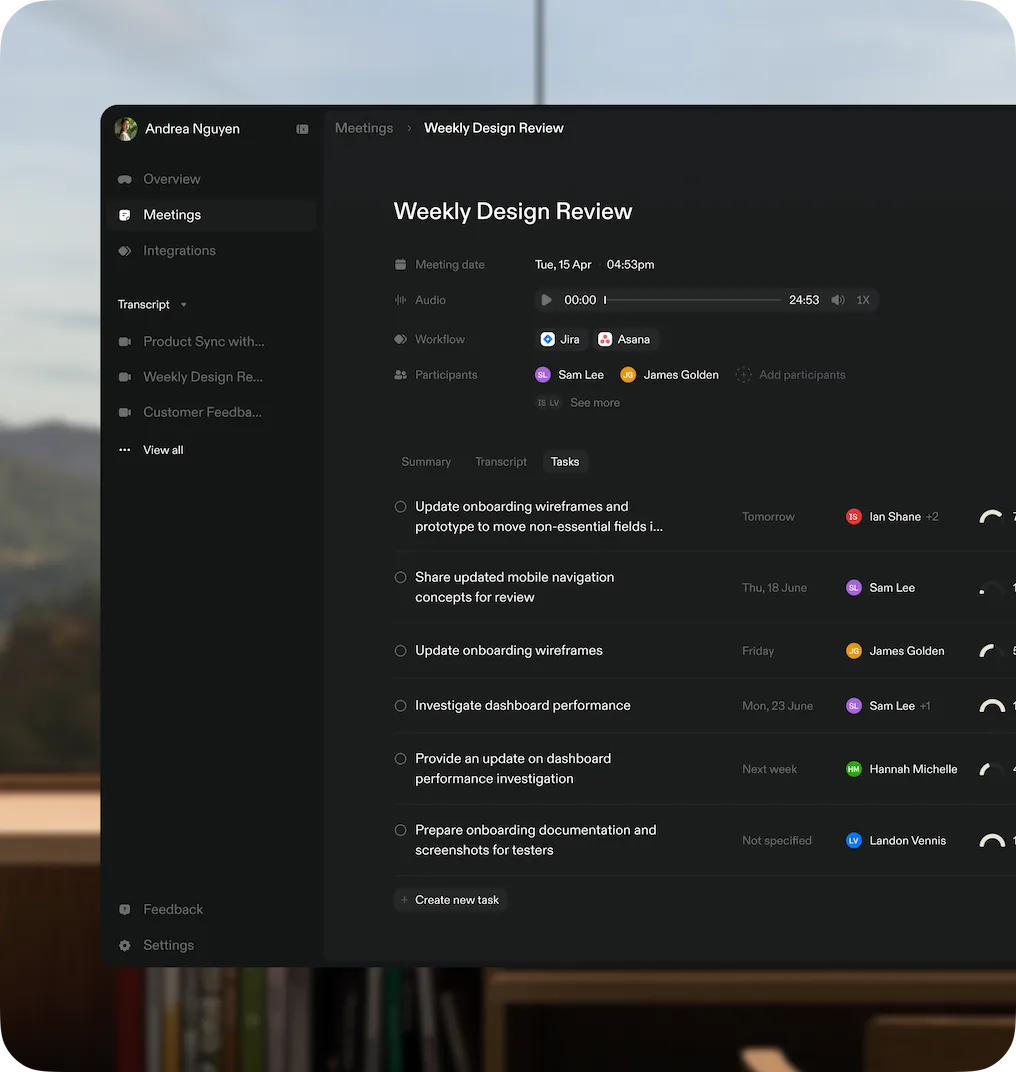
Task: Open Weekly Design Re... in the sidebar transcript list
Action: coord(203,377)
